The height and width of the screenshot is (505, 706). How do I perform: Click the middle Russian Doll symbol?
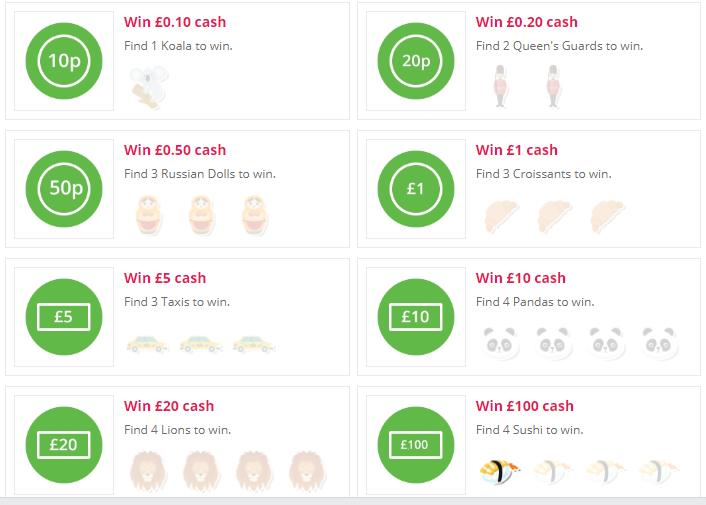tap(201, 214)
